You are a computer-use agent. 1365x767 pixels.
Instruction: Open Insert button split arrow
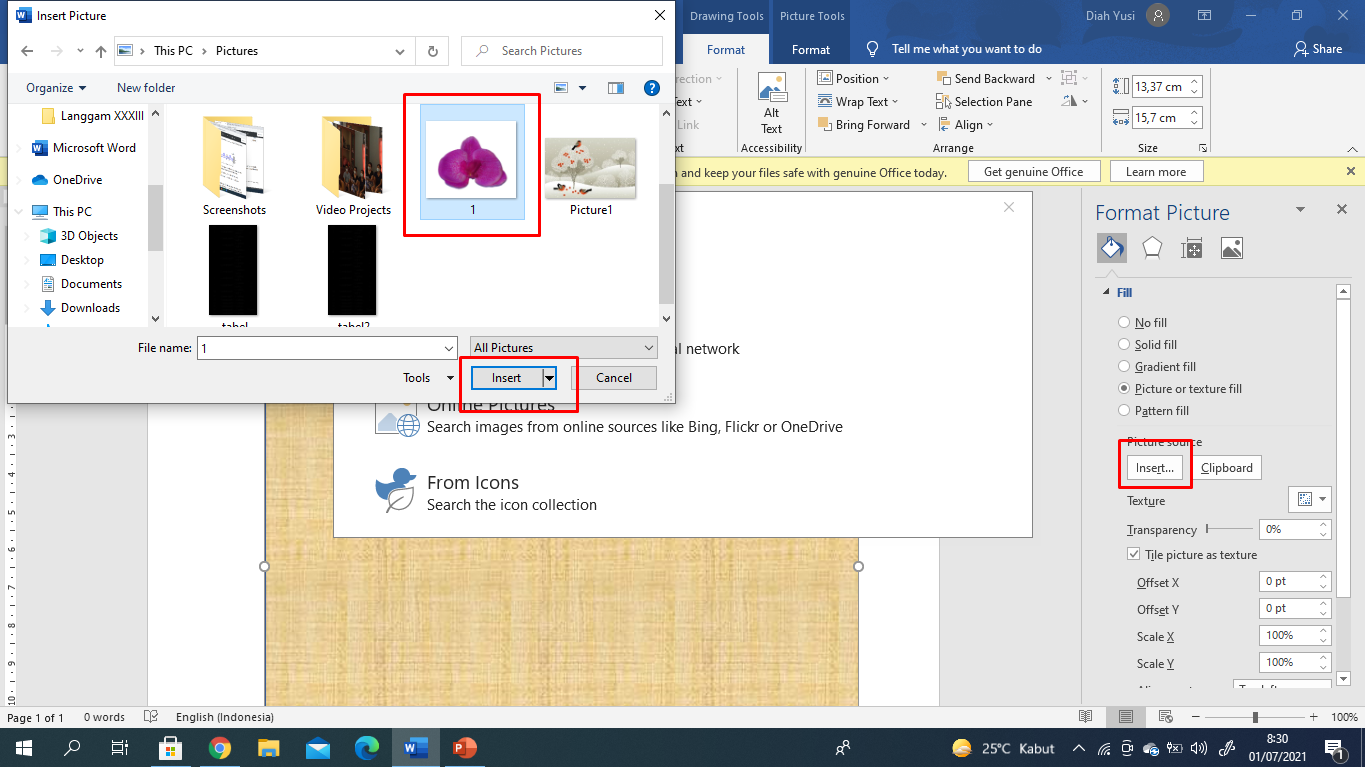pyautogui.click(x=549, y=378)
